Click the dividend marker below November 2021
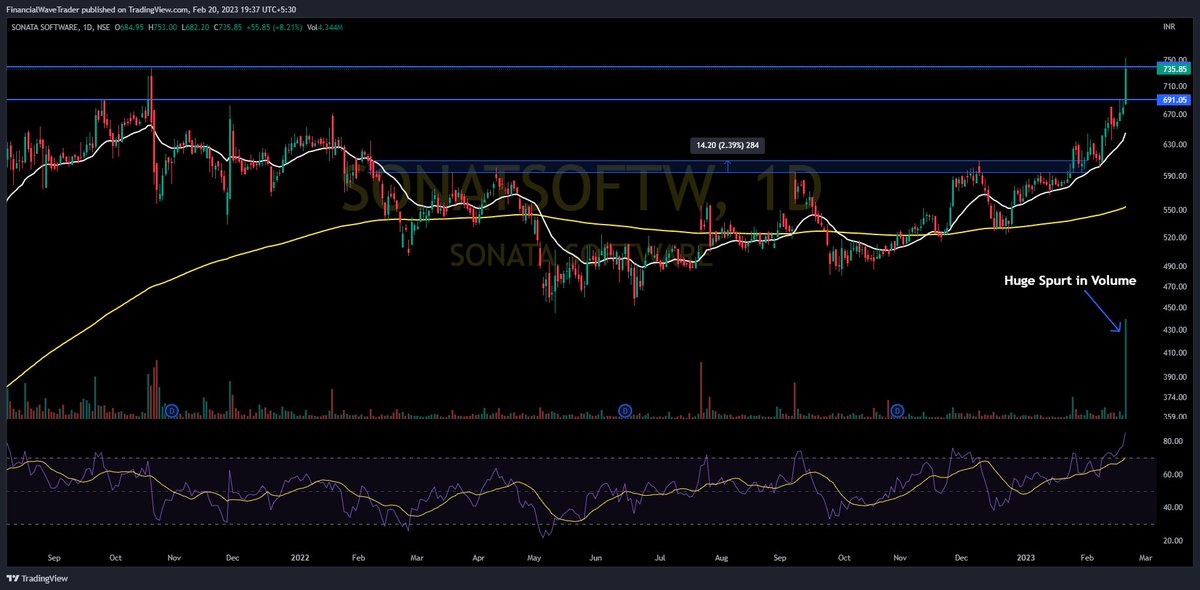 click(x=171, y=410)
